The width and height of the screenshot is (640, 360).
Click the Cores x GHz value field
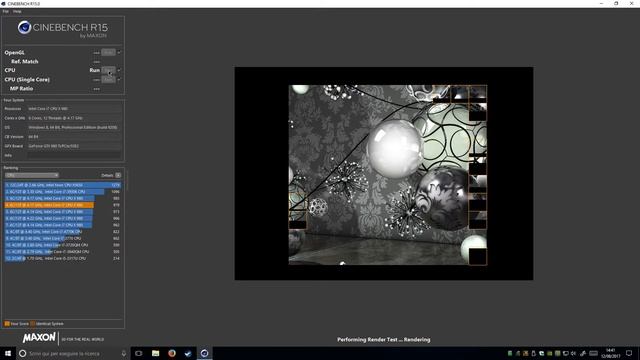point(74,118)
